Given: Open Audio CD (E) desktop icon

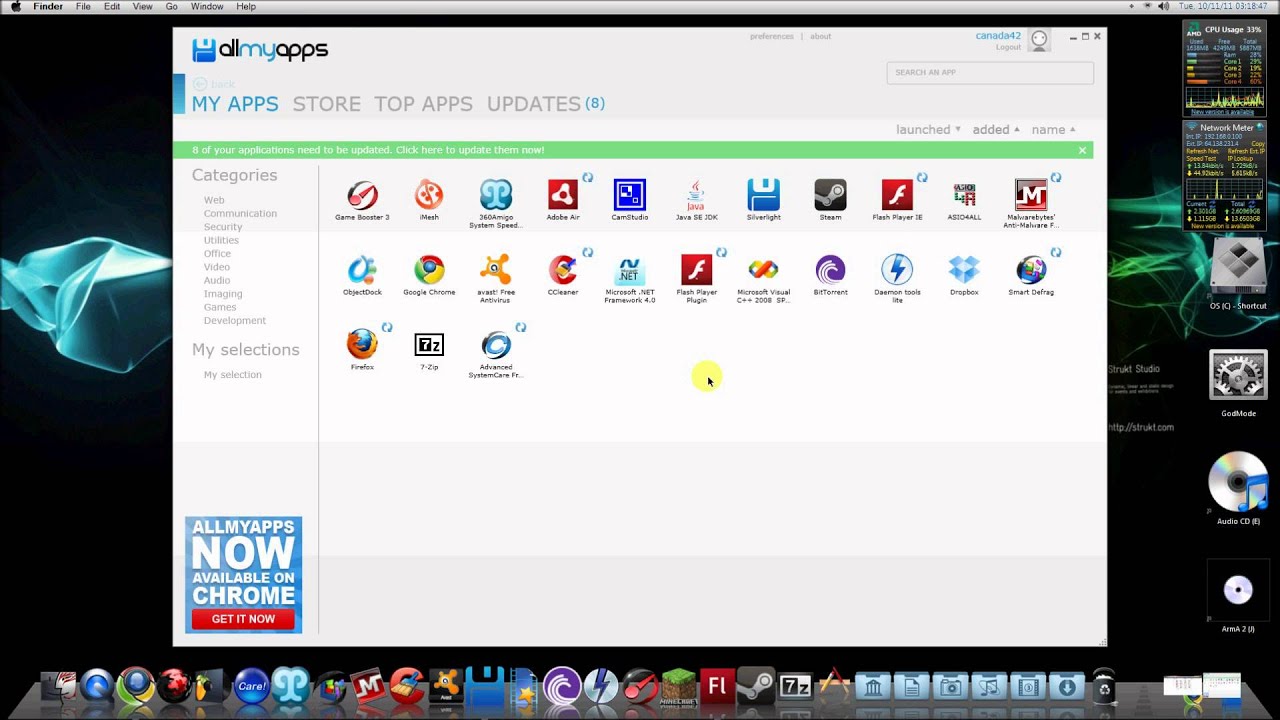Looking at the screenshot, I should coord(1238,484).
